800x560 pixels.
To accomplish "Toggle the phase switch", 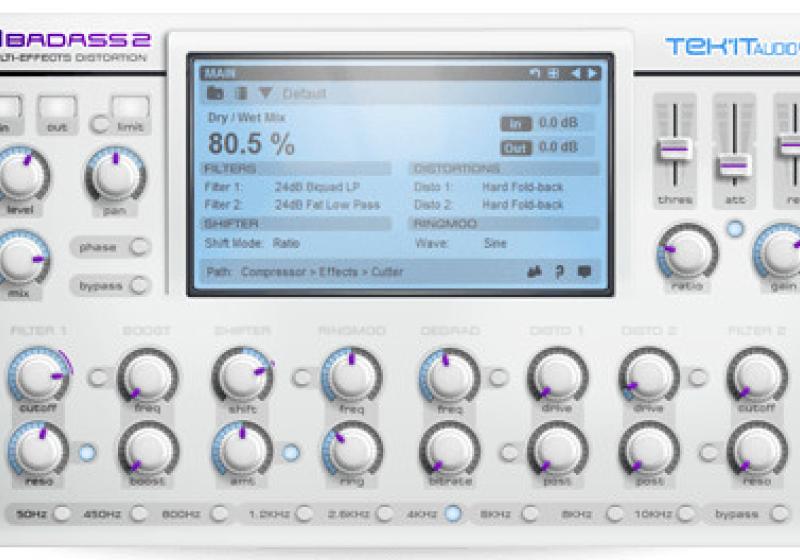I will click(x=139, y=247).
